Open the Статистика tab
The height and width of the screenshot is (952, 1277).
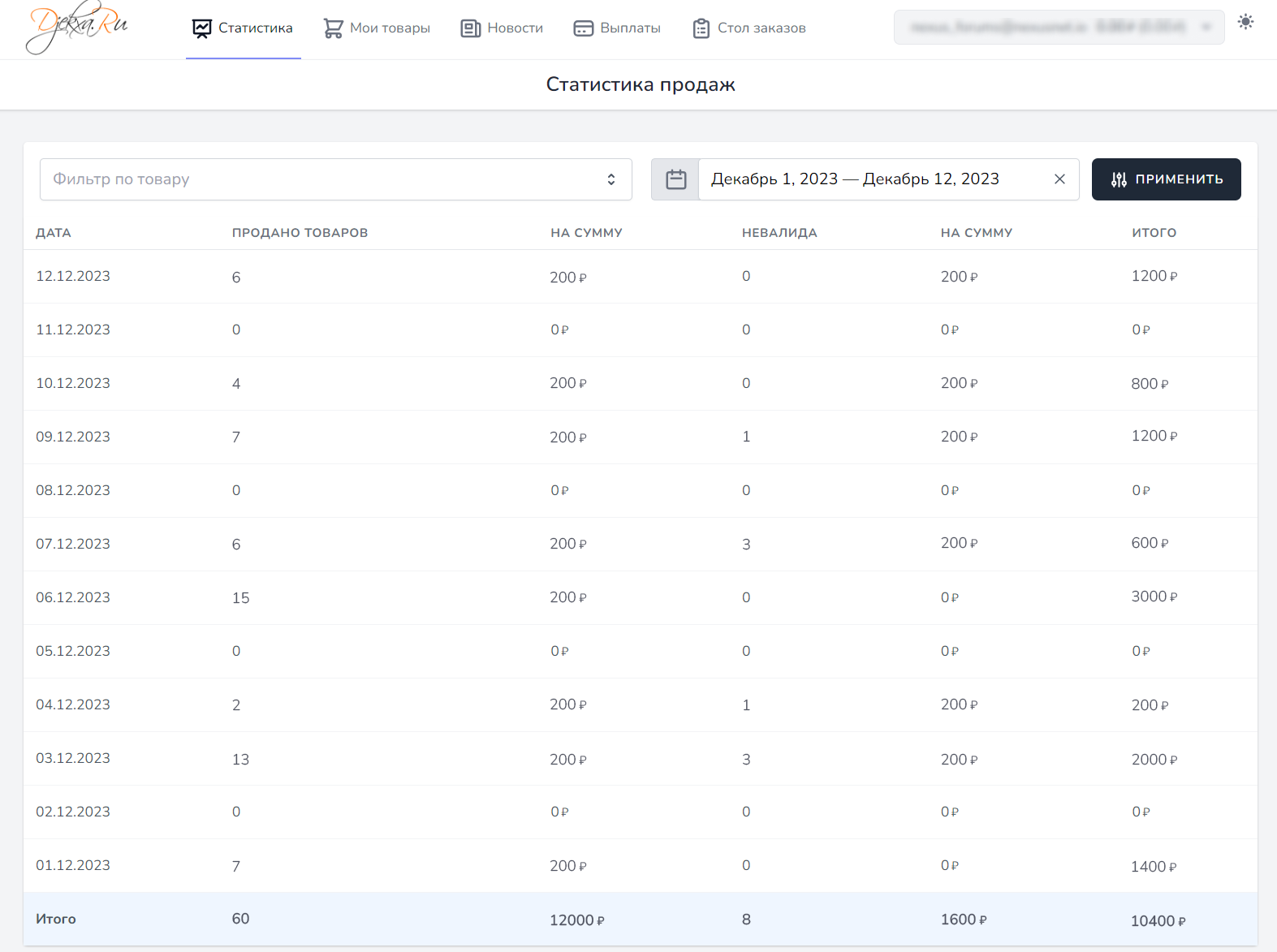point(244,29)
